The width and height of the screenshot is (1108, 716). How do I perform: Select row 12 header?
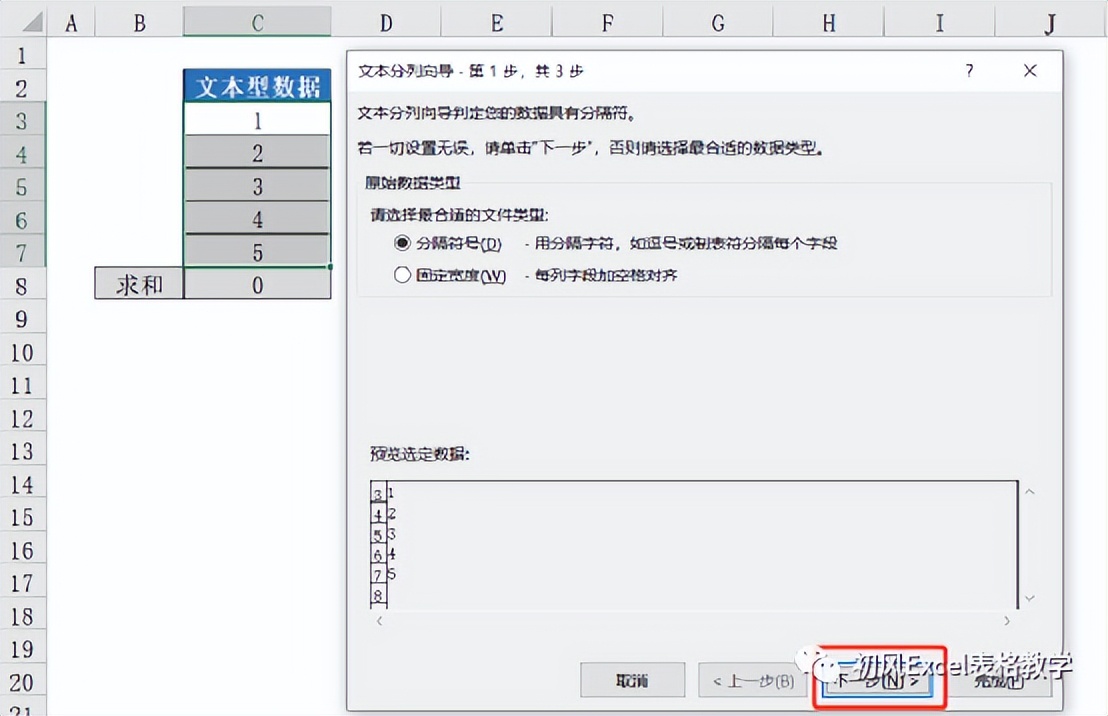coord(22,418)
